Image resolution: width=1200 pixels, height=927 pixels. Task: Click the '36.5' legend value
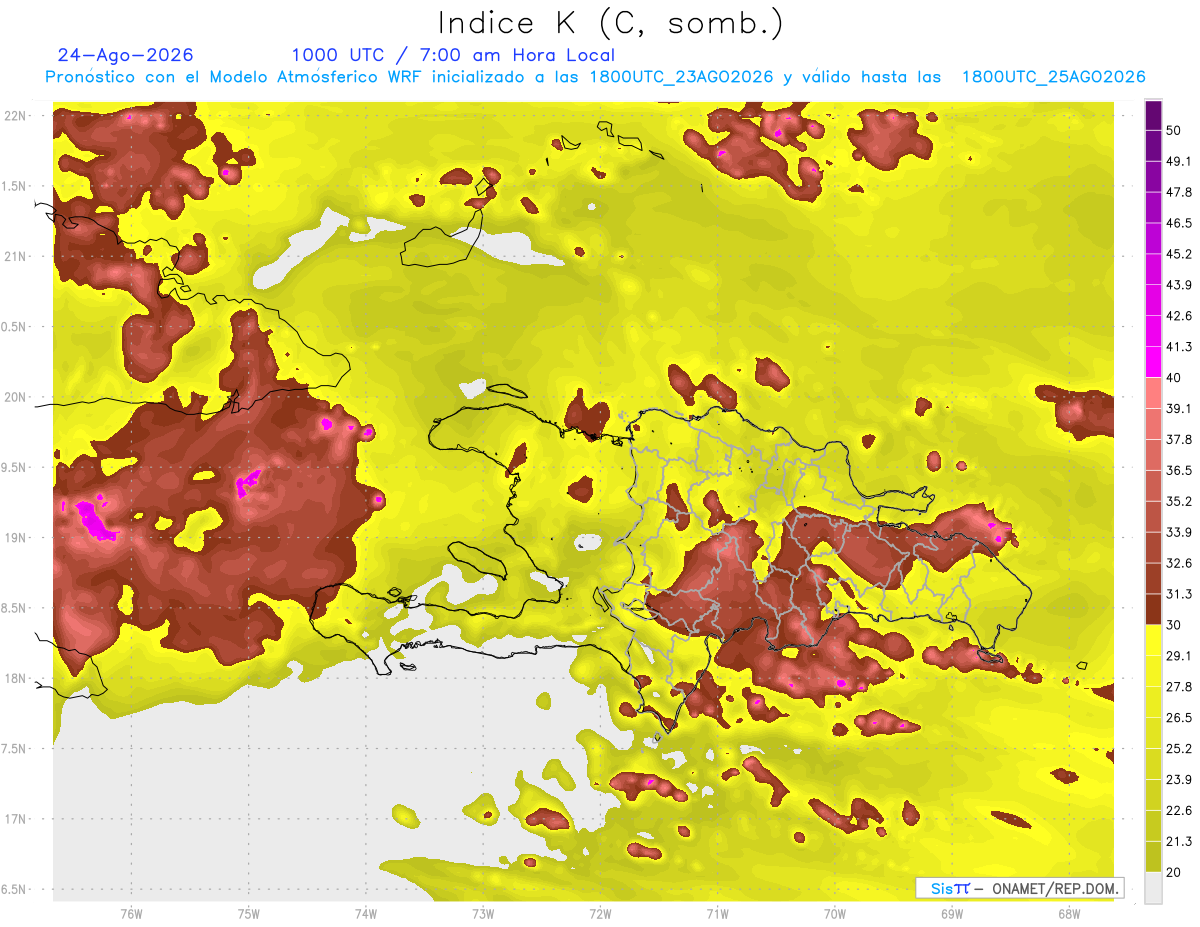click(1178, 470)
